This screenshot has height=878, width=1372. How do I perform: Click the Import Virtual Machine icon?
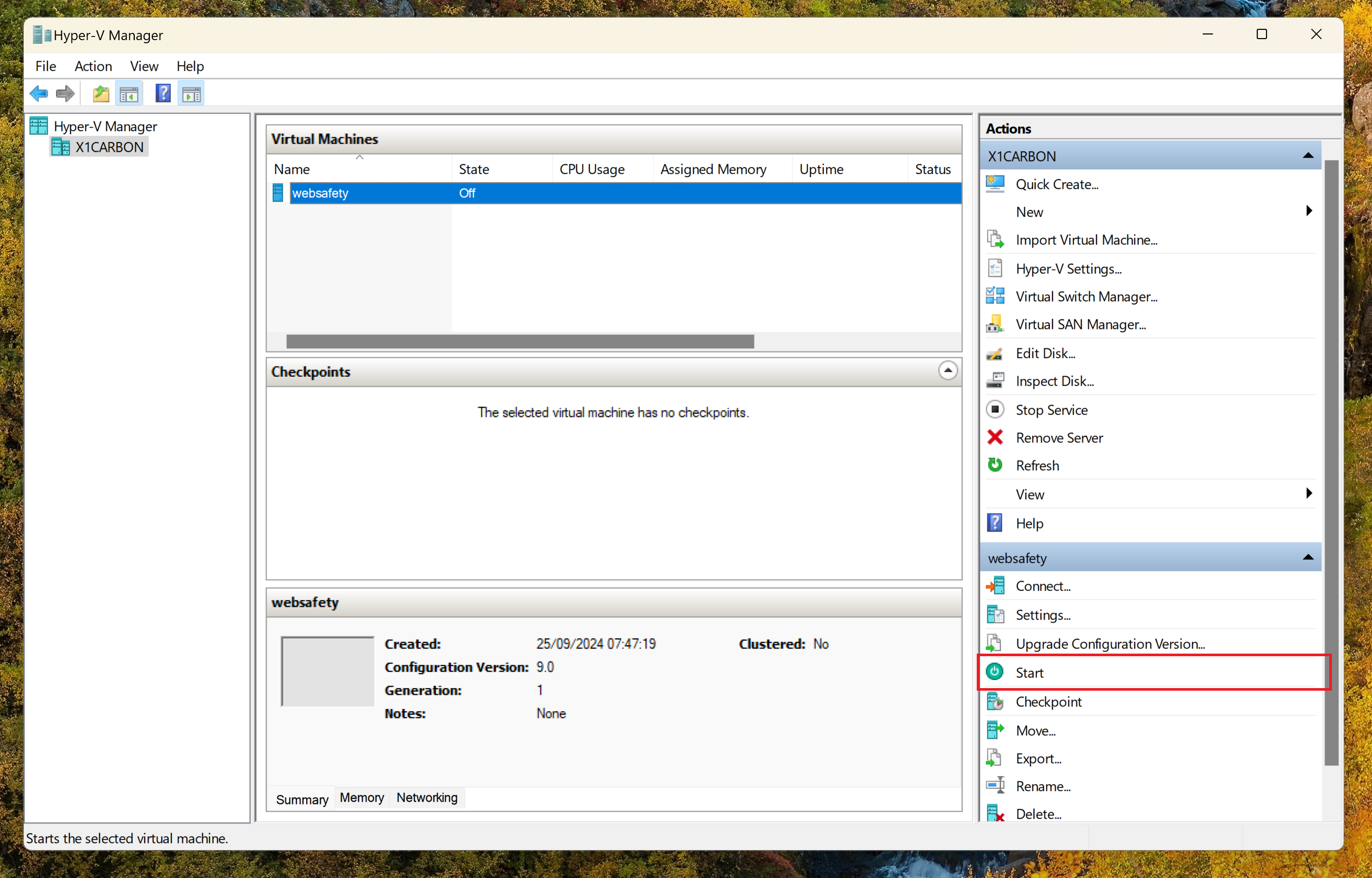[995, 240]
